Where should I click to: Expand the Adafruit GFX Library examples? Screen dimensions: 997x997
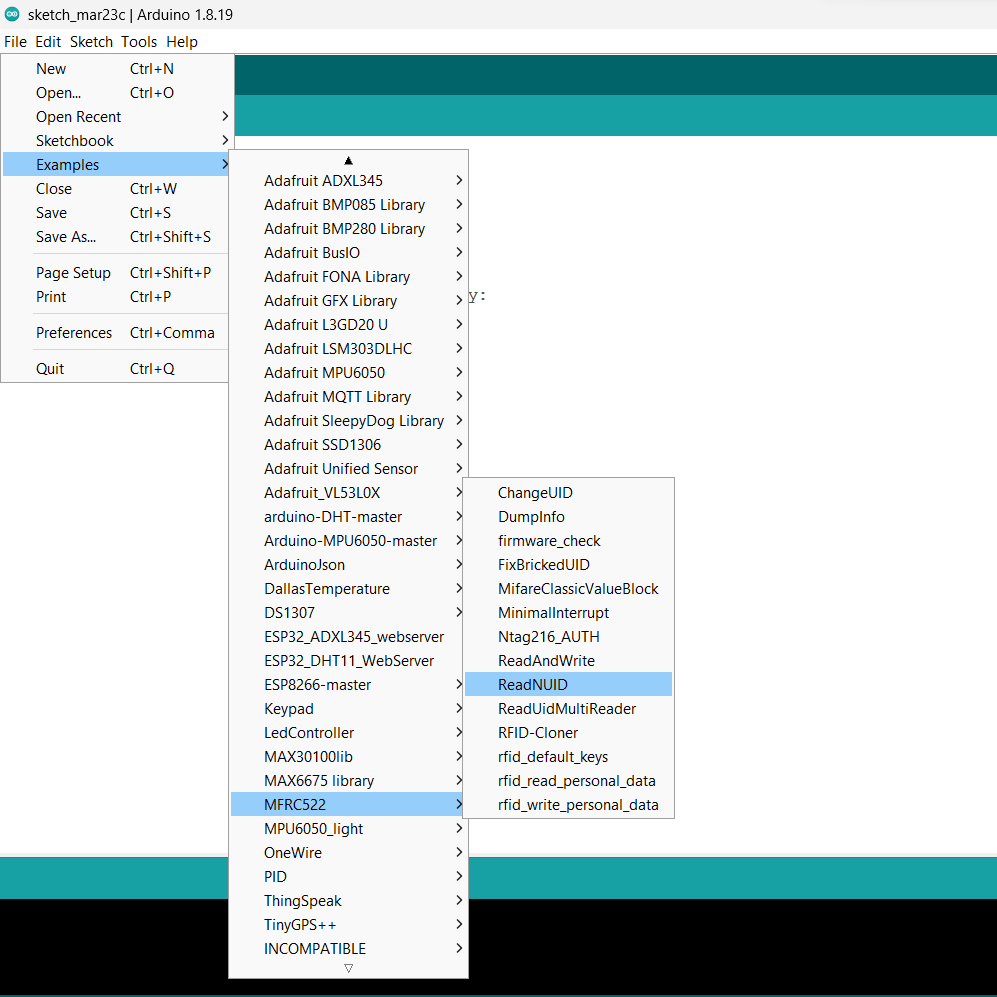458,300
